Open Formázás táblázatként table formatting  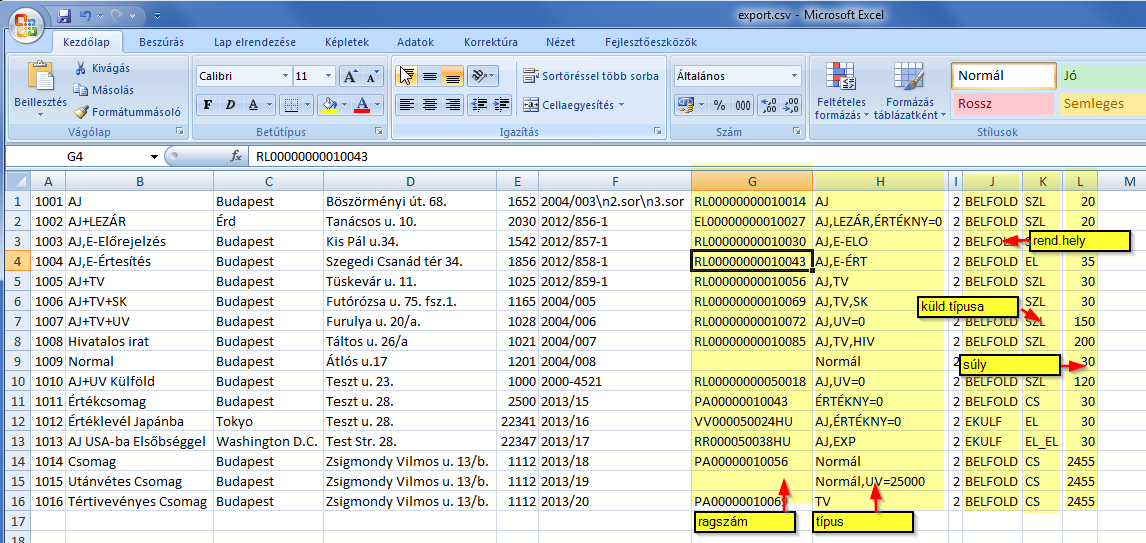[x=909, y=91]
